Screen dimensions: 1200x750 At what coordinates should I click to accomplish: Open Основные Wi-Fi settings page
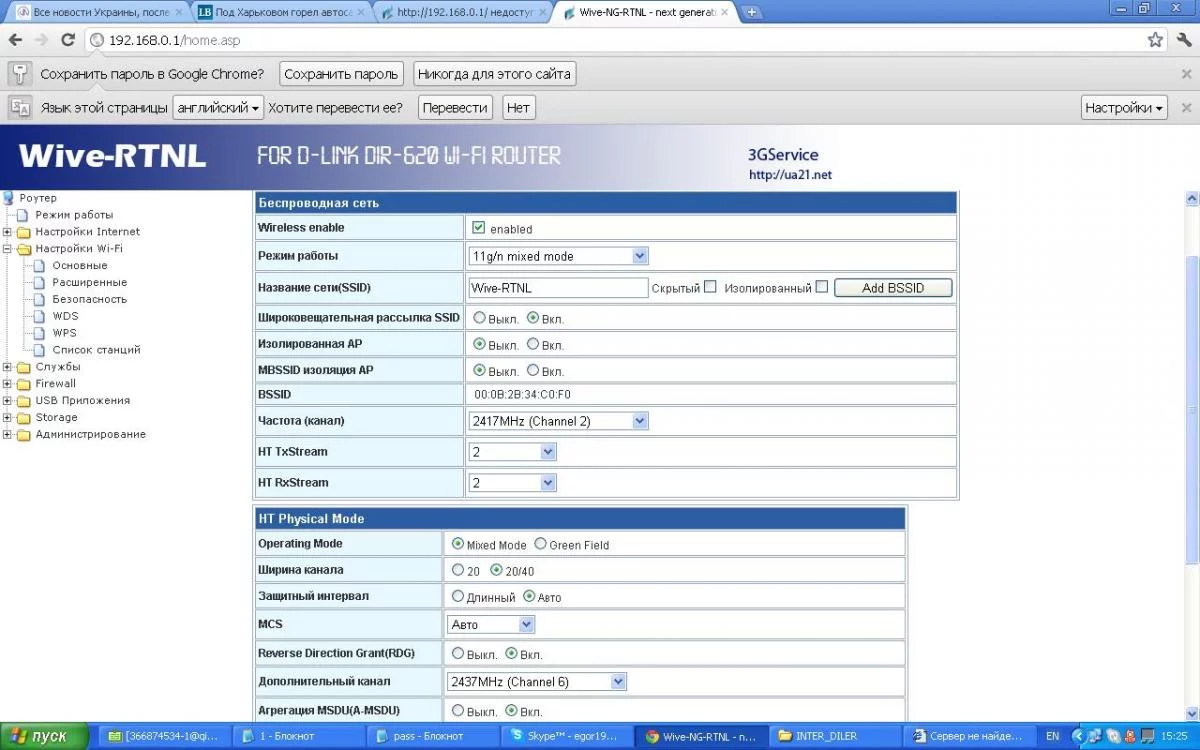80,266
